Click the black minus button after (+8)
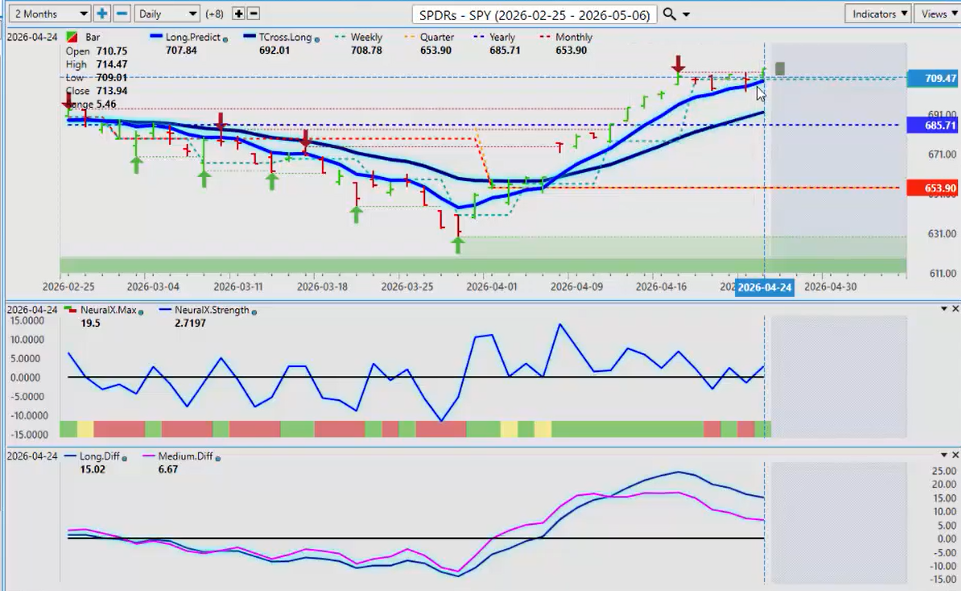Image resolution: width=961 pixels, height=591 pixels. coord(253,14)
